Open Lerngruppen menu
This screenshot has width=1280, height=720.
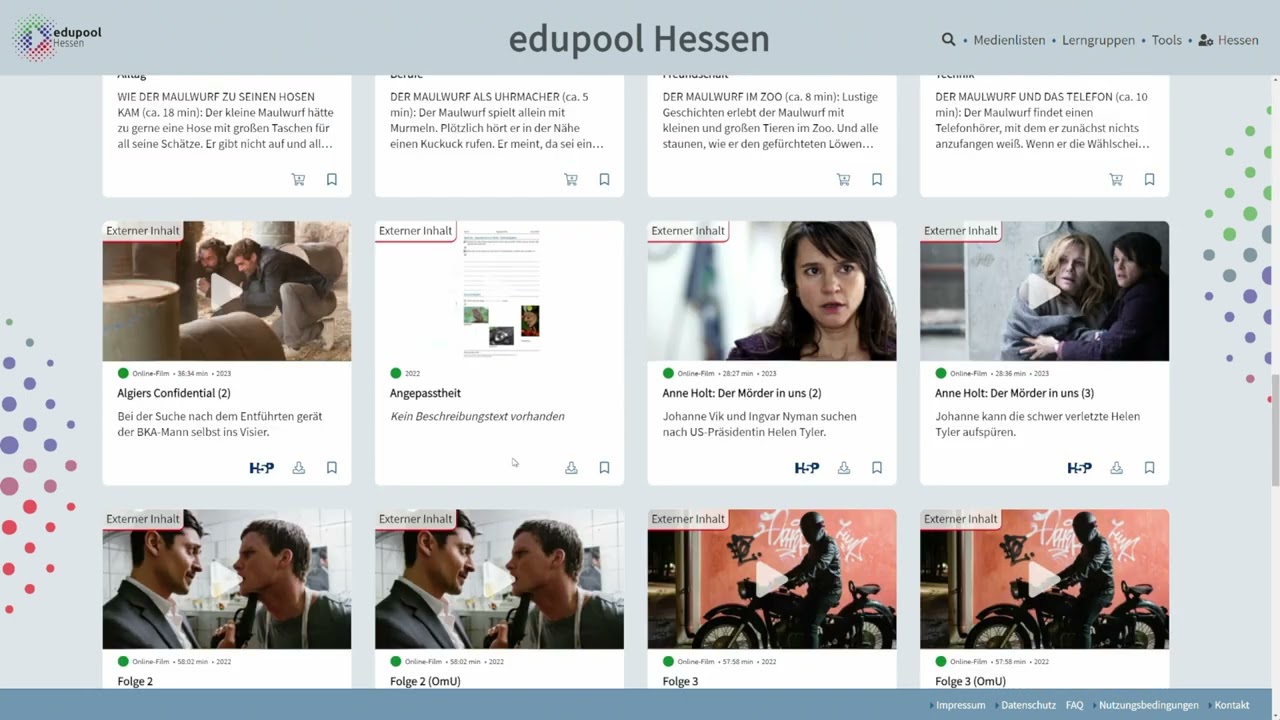click(1098, 41)
